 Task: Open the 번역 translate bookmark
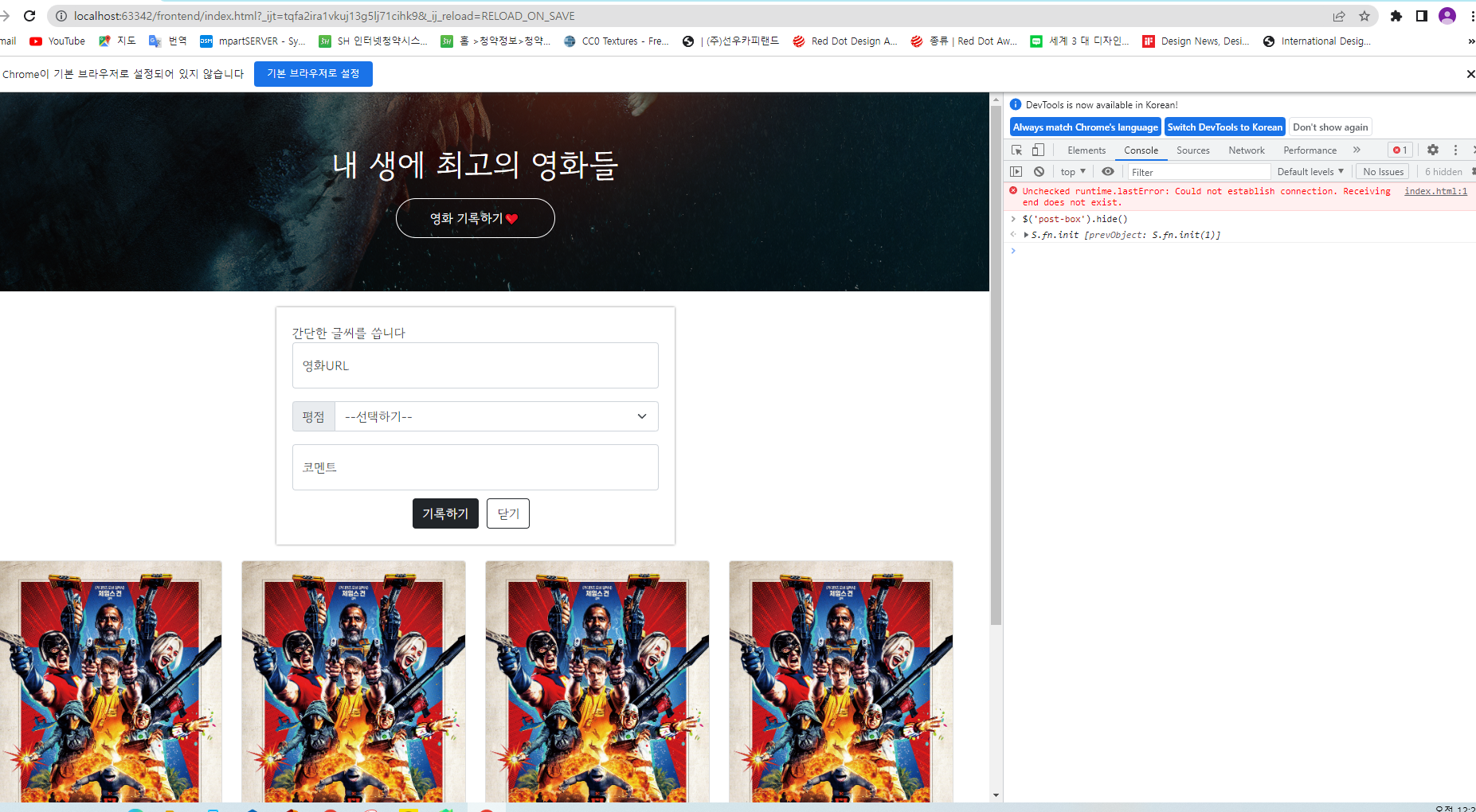coord(168,41)
